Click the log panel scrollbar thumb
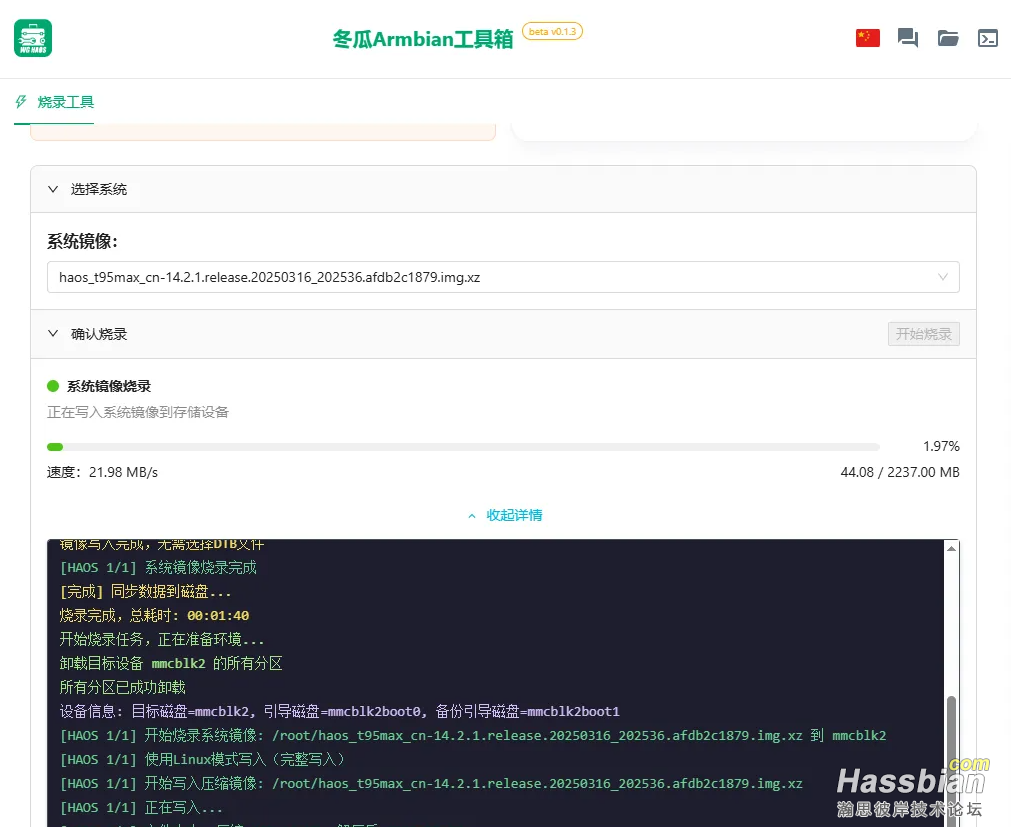This screenshot has height=827, width=1011. [x=951, y=761]
